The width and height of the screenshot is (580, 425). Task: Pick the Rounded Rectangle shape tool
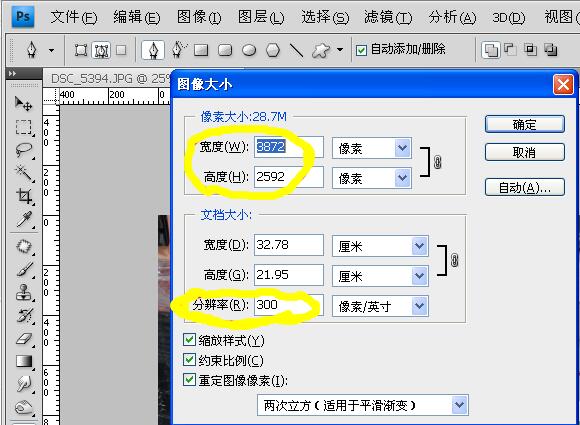[x=225, y=50]
